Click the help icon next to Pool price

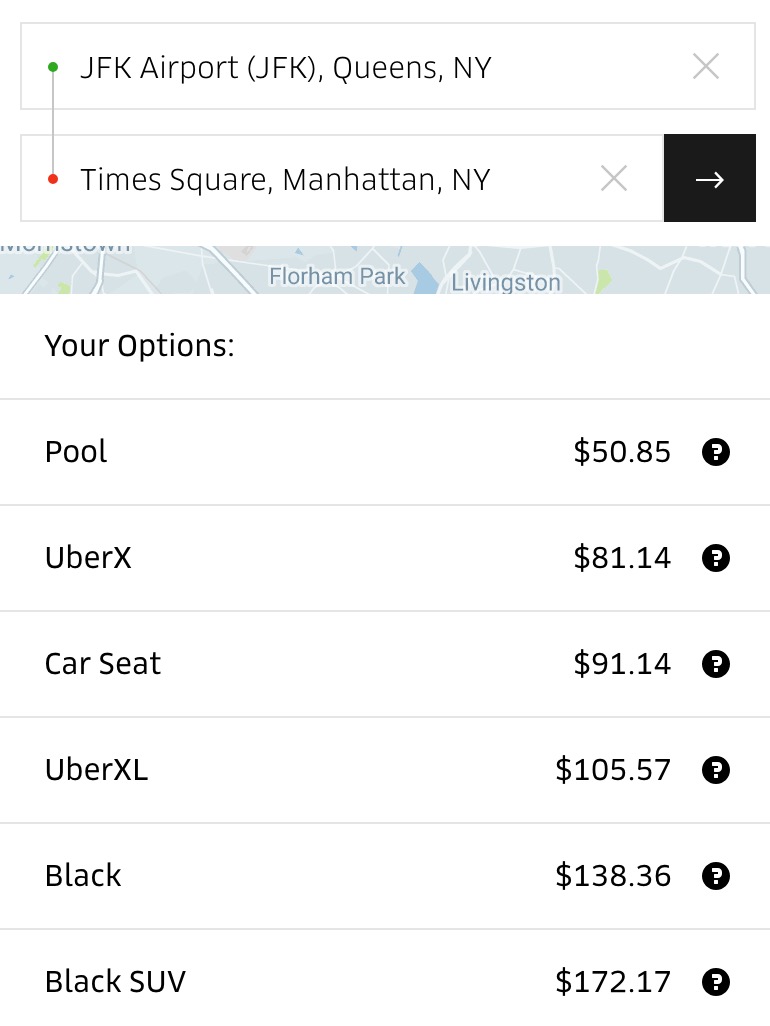point(716,453)
